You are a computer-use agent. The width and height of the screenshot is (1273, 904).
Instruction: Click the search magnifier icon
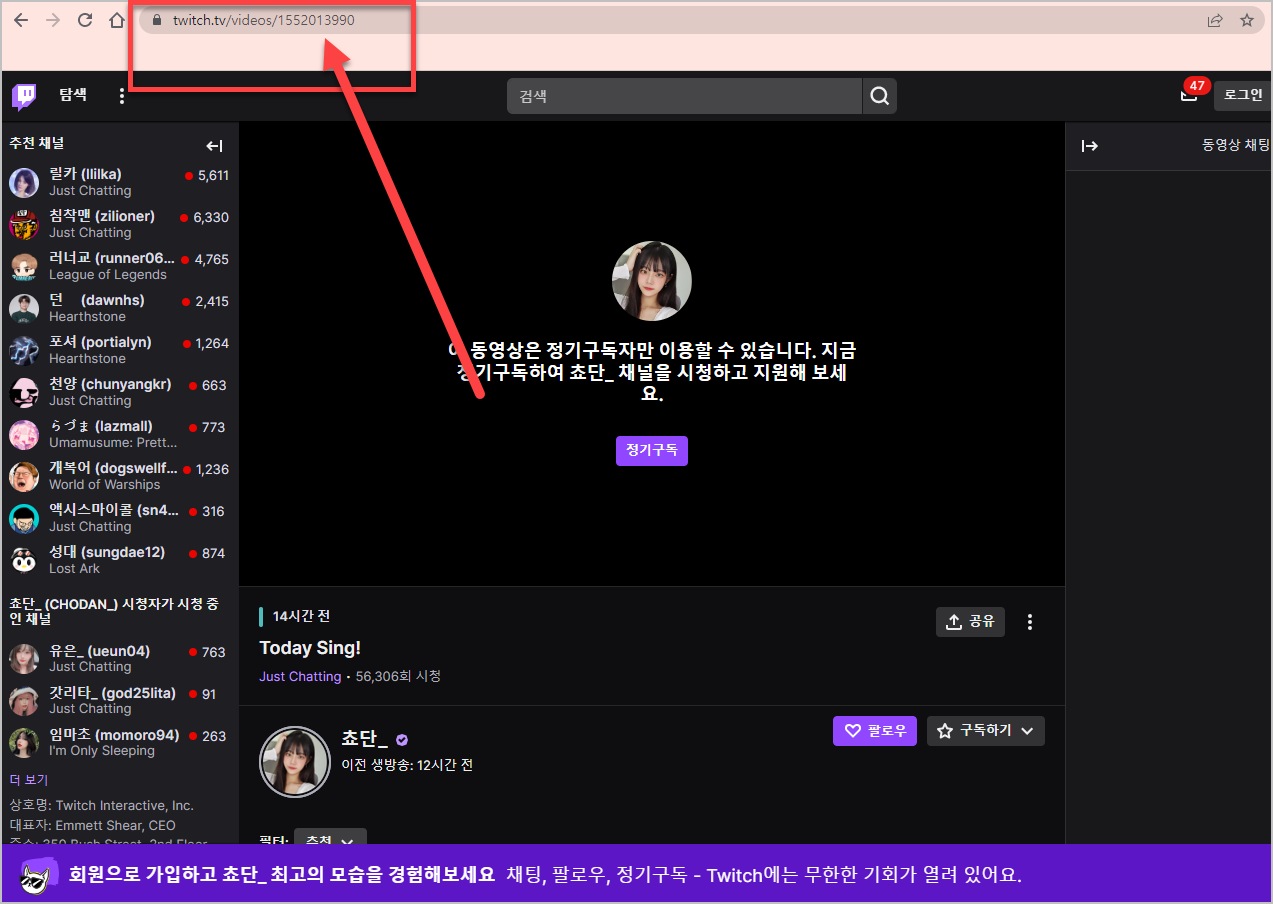878,95
